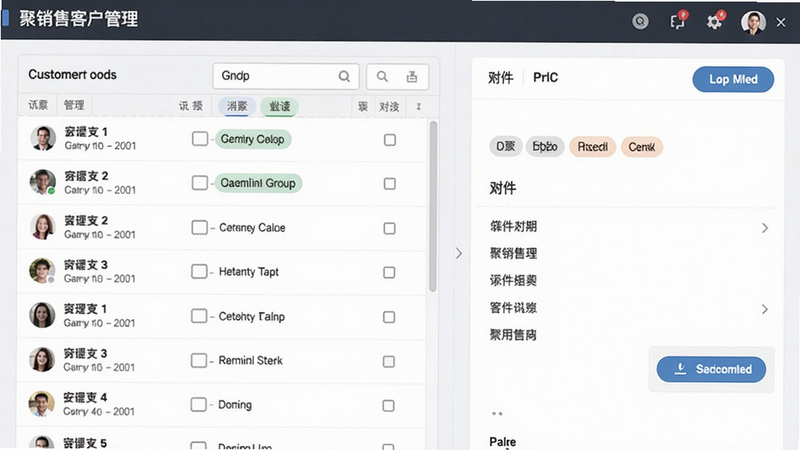Click the Gemiry Celop tag
The image size is (800, 450).
coord(253,139)
